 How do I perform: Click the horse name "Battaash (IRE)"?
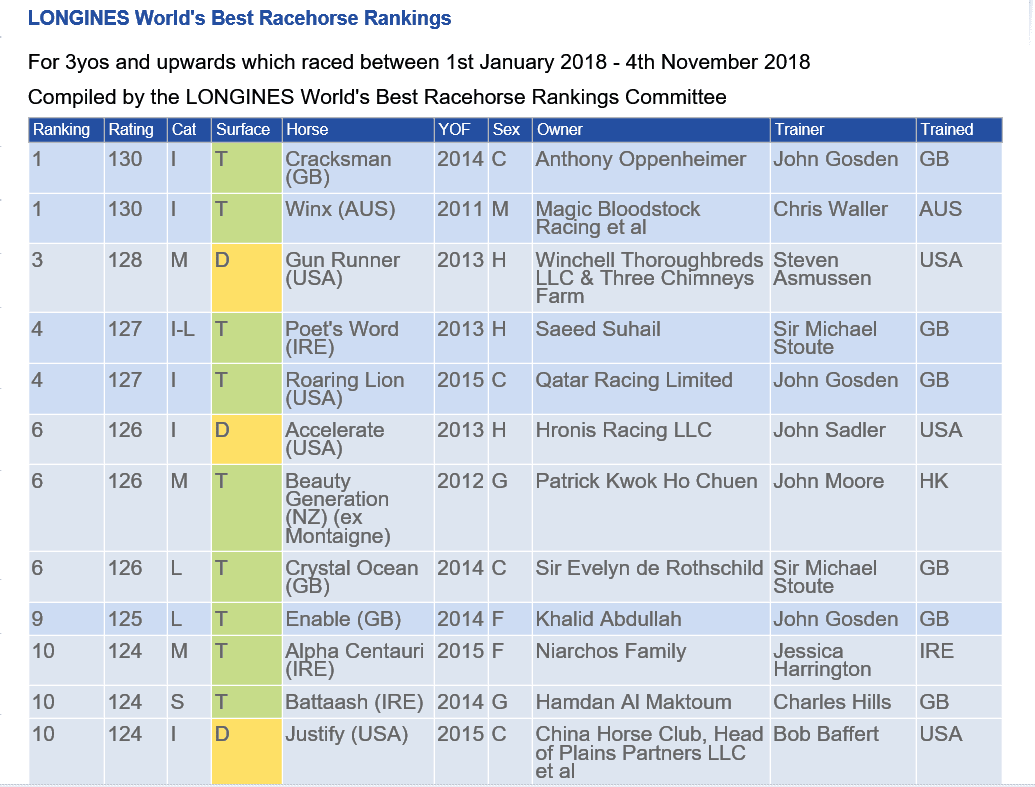(x=354, y=702)
